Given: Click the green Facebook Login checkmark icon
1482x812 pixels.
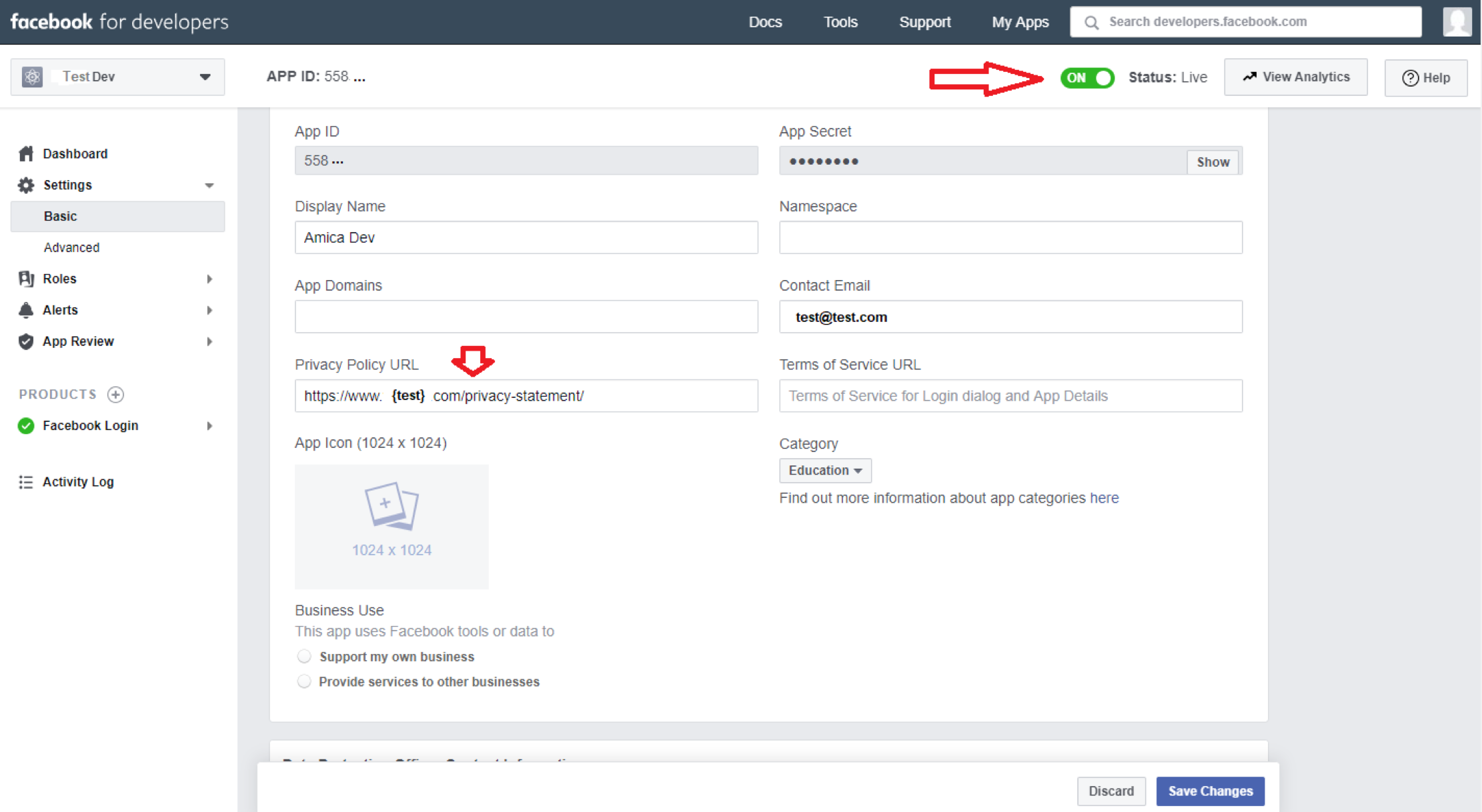Looking at the screenshot, I should [x=26, y=426].
